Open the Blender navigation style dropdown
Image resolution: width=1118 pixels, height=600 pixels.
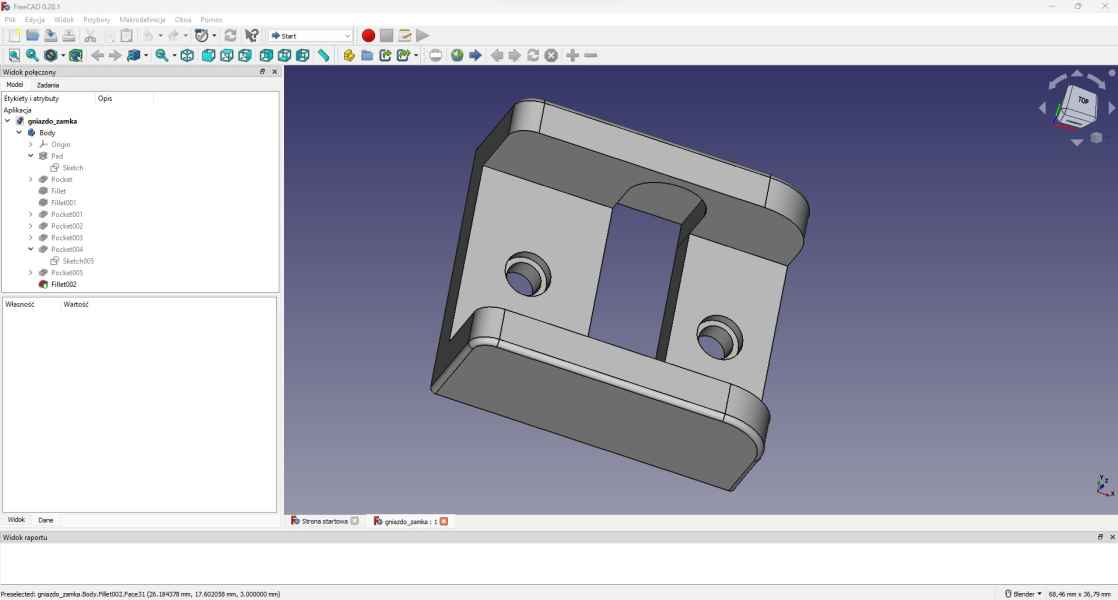(x=1023, y=594)
